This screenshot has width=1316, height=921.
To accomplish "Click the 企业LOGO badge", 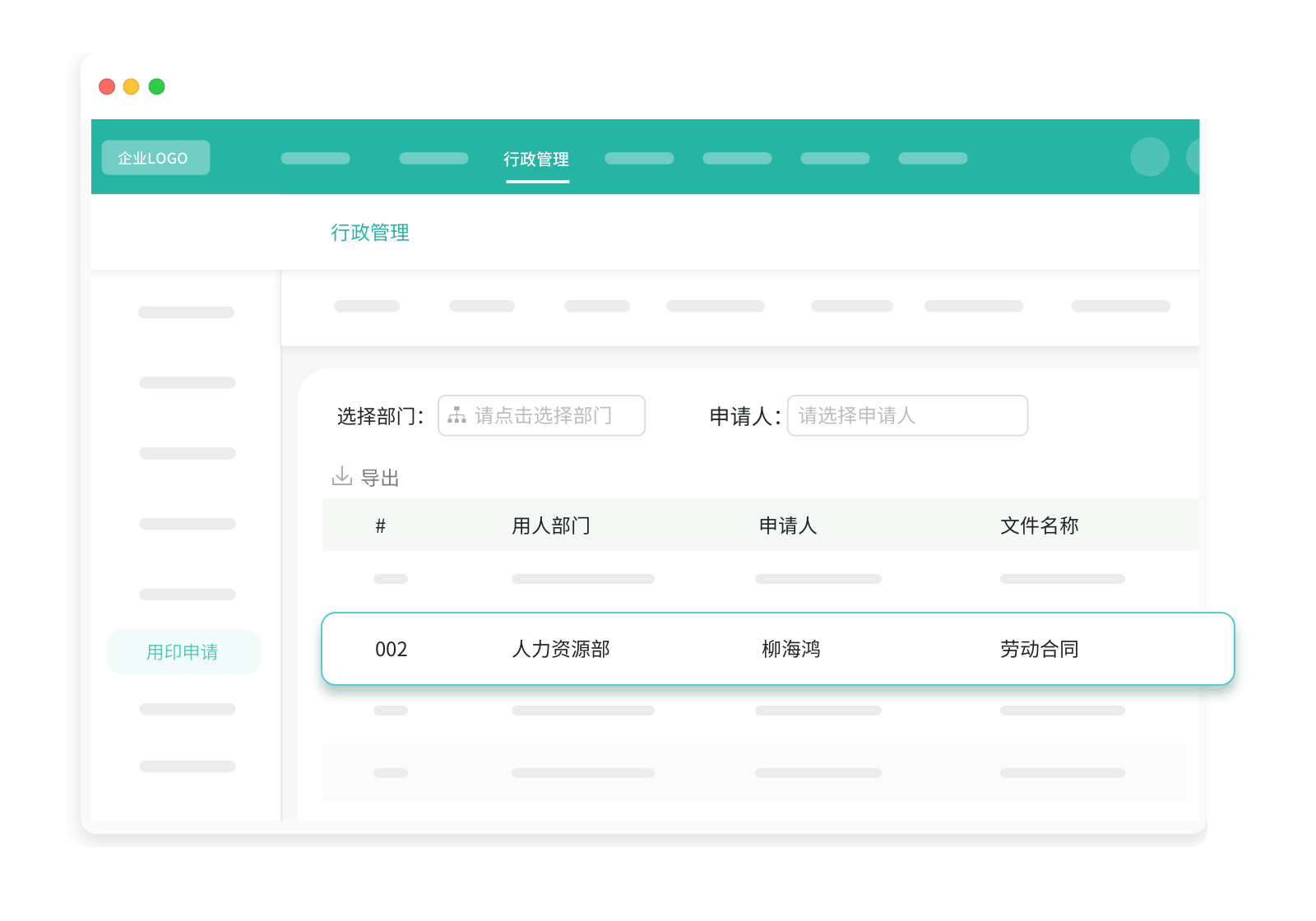I will pyautogui.click(x=155, y=158).
